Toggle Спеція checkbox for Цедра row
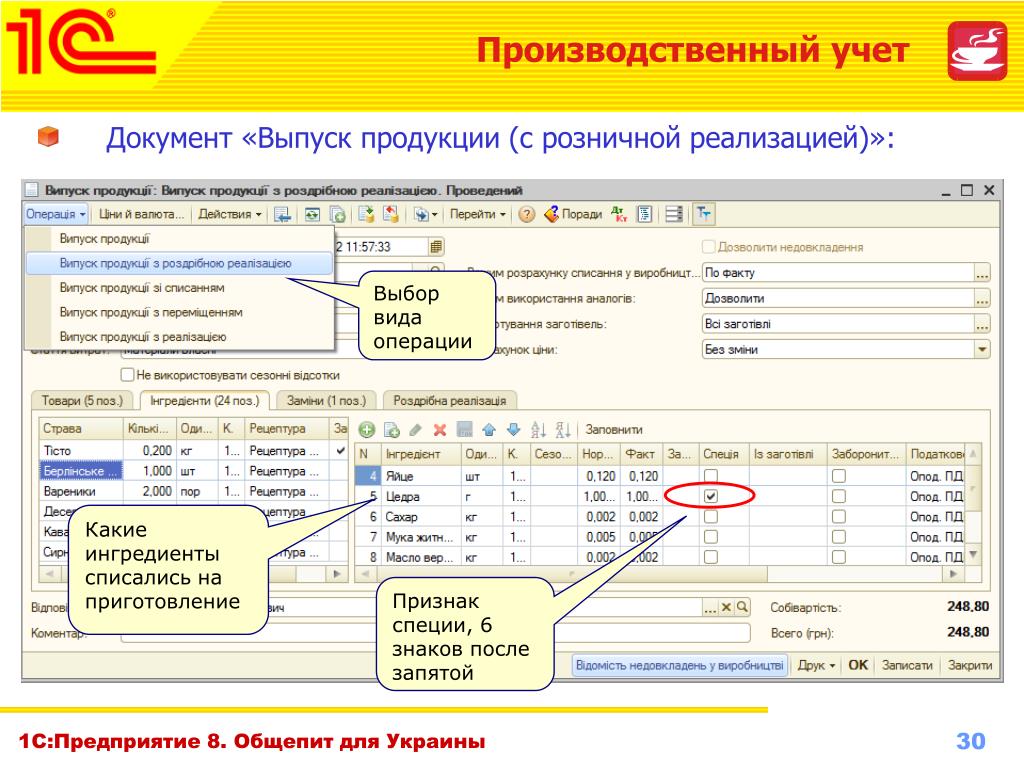This screenshot has width=1024, height=768. click(x=711, y=496)
